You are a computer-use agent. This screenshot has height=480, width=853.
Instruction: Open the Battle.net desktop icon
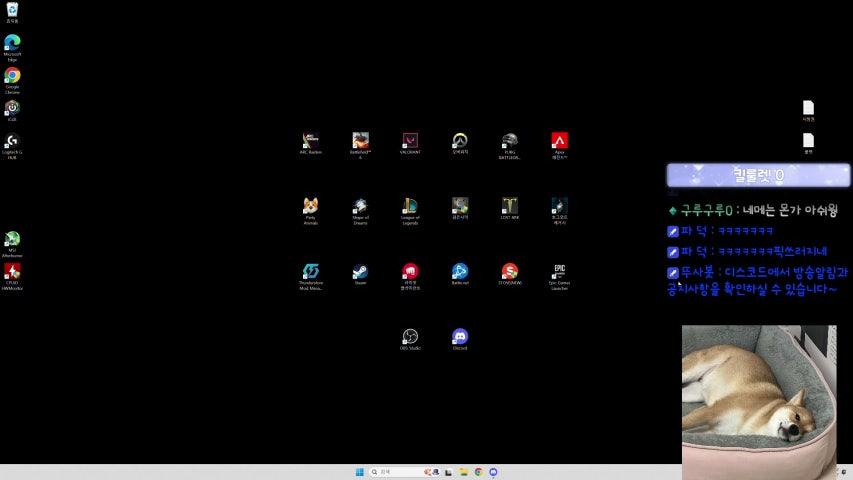(460, 271)
